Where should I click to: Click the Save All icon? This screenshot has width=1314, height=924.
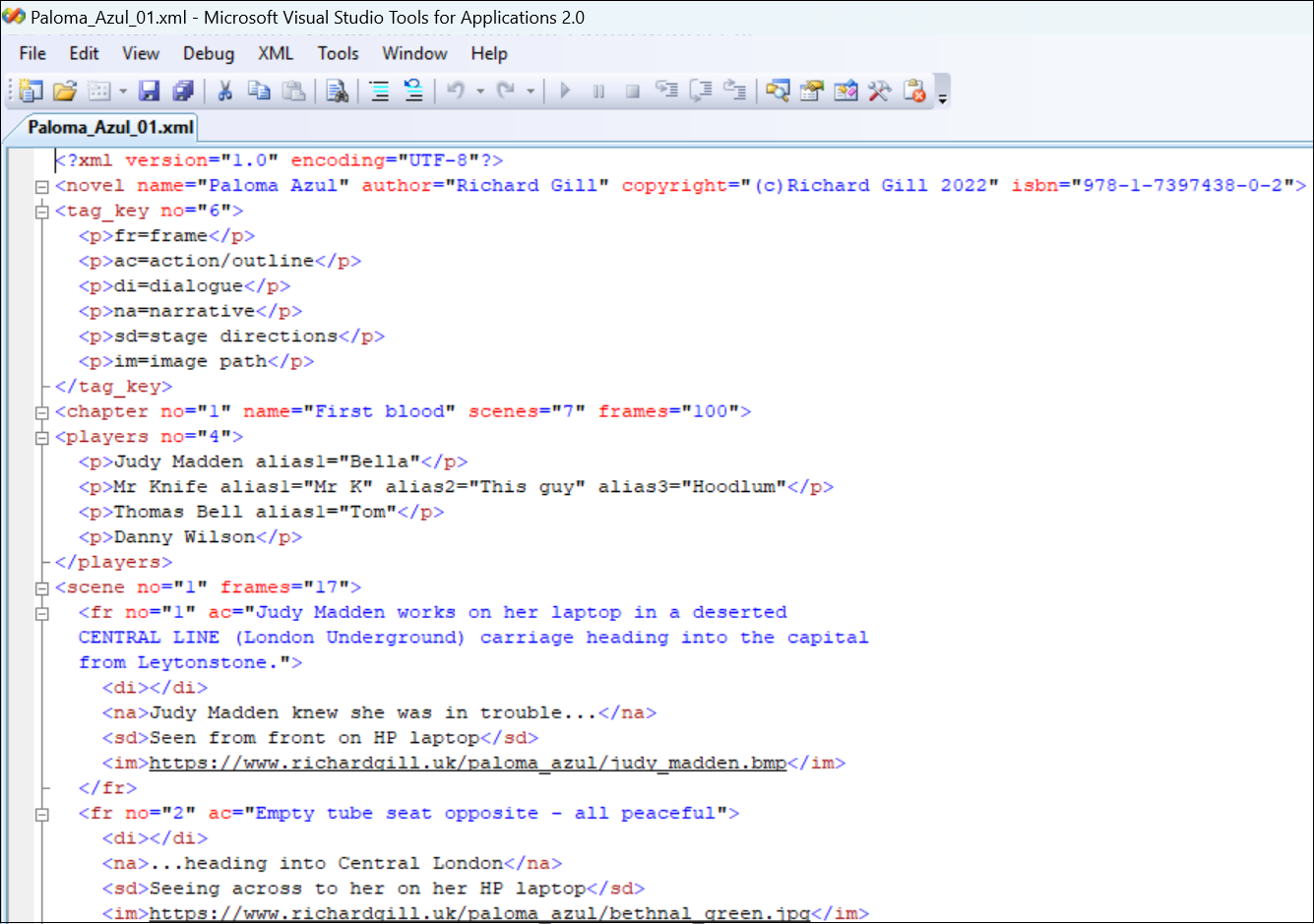click(x=183, y=91)
